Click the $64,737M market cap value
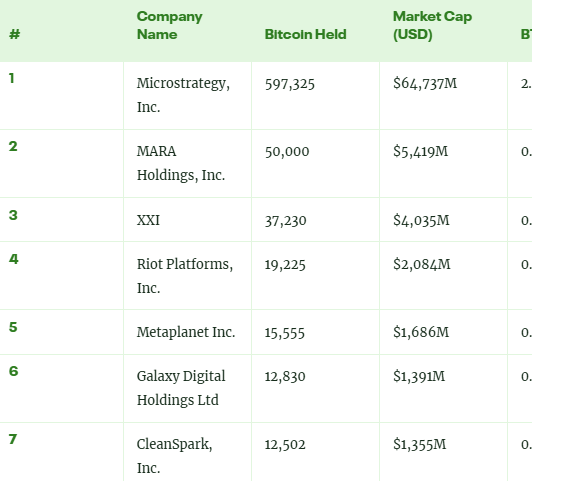The width and height of the screenshot is (579, 481). coord(425,83)
